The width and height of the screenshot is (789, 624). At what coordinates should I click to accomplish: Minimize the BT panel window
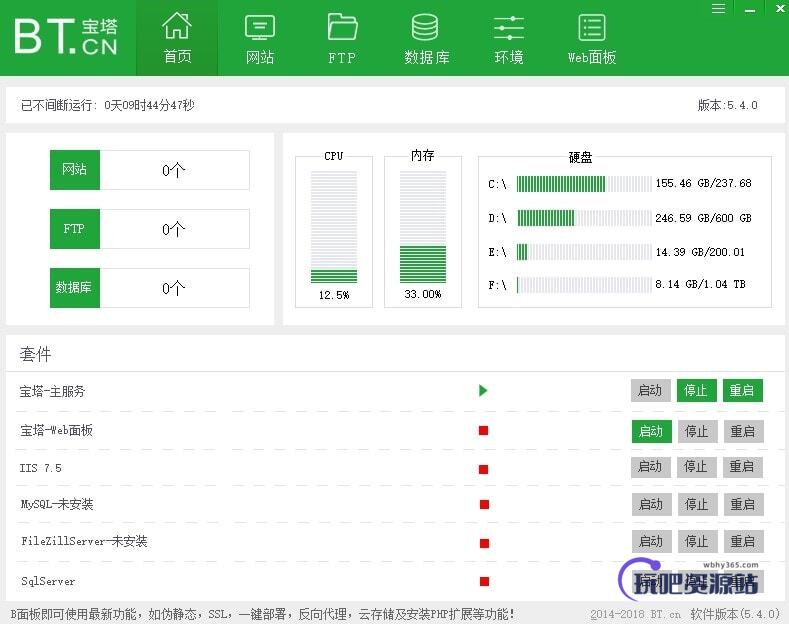(750, 9)
